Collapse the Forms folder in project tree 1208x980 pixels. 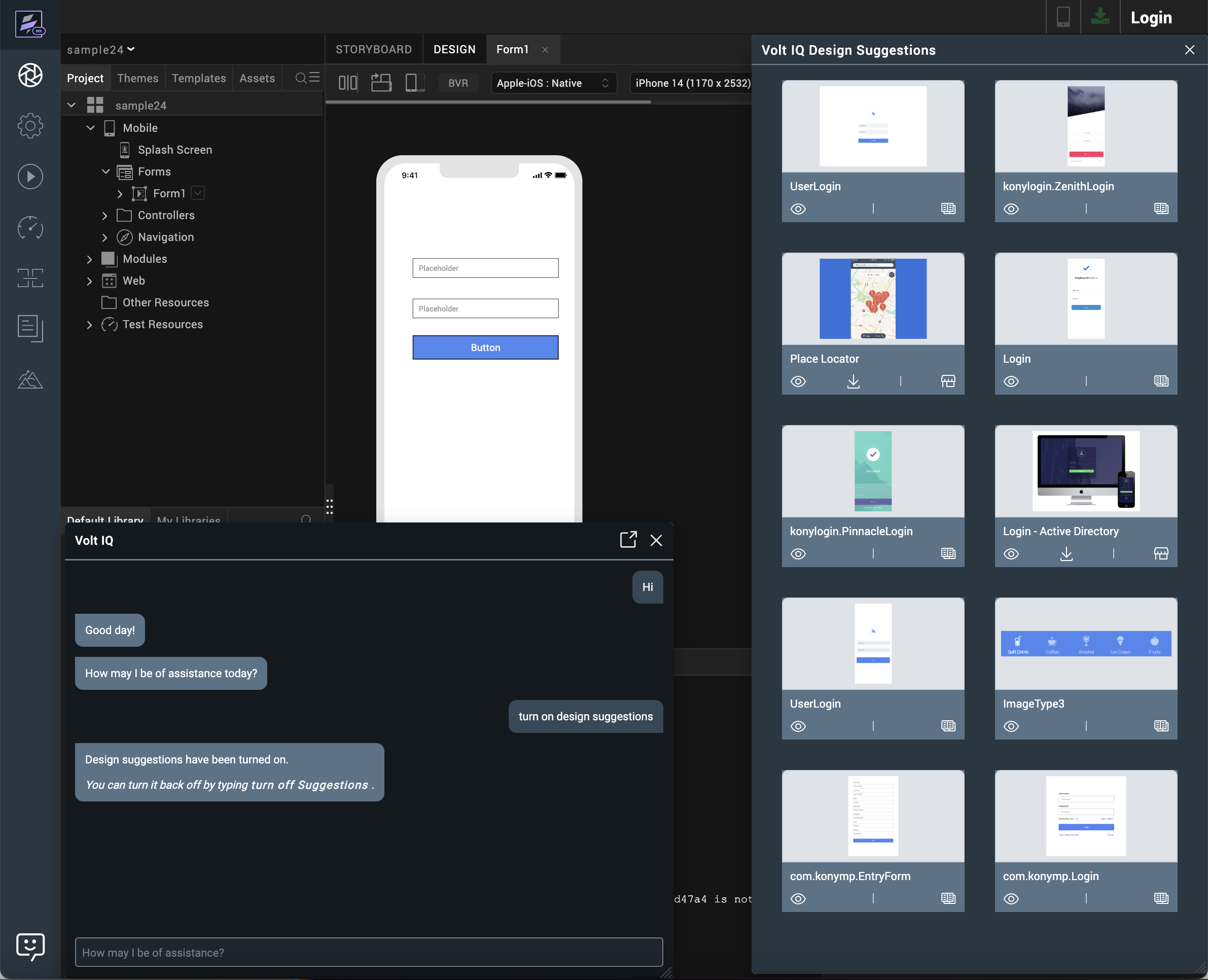tap(105, 171)
